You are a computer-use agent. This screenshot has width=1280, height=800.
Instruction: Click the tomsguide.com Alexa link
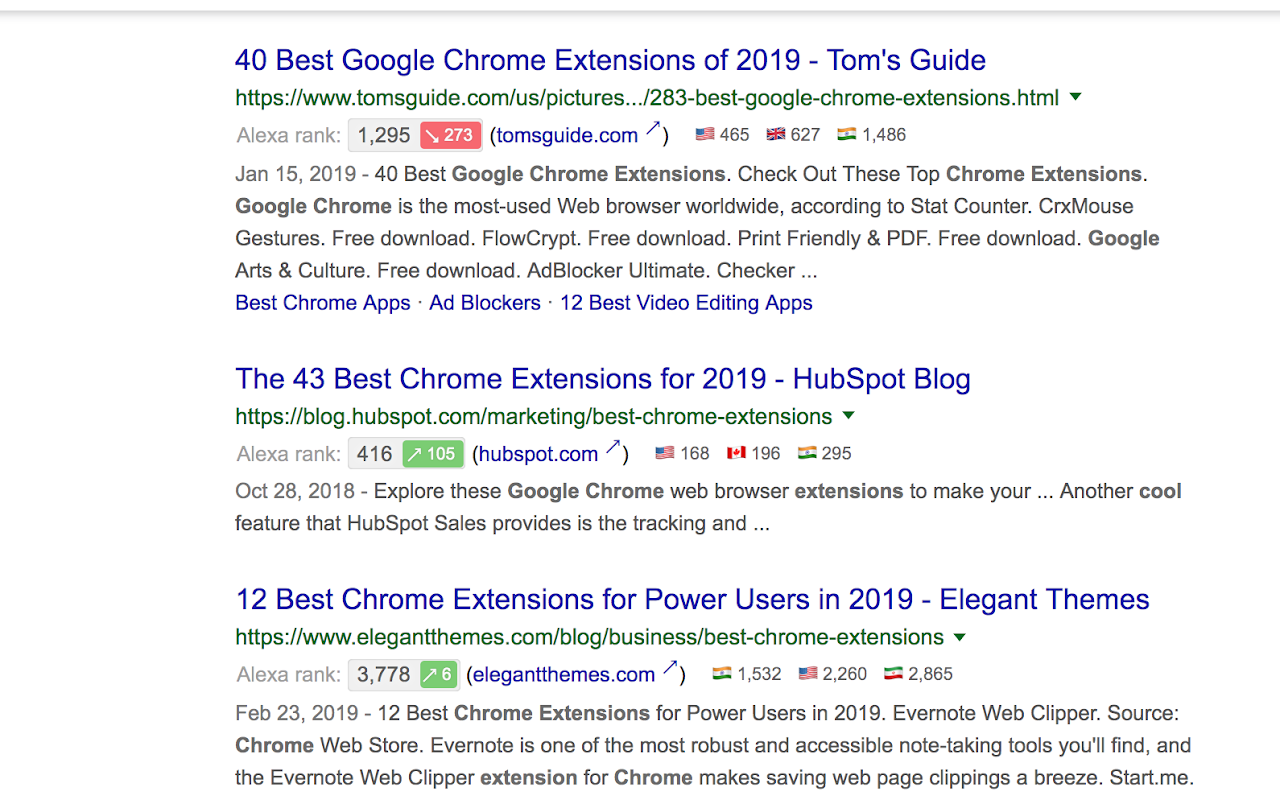(x=567, y=135)
